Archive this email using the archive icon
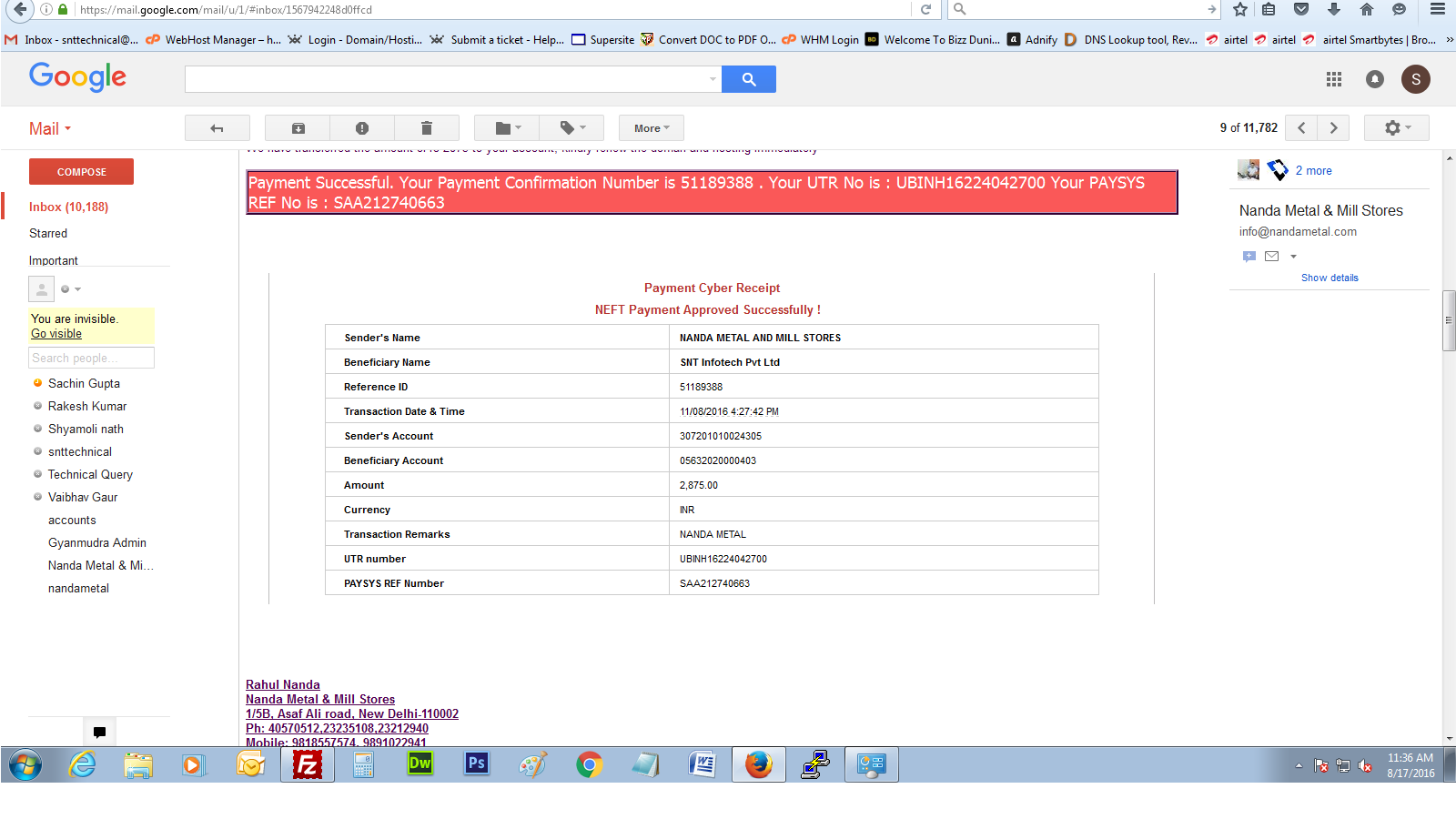Image resolution: width=1456 pixels, height=819 pixels. 298,128
